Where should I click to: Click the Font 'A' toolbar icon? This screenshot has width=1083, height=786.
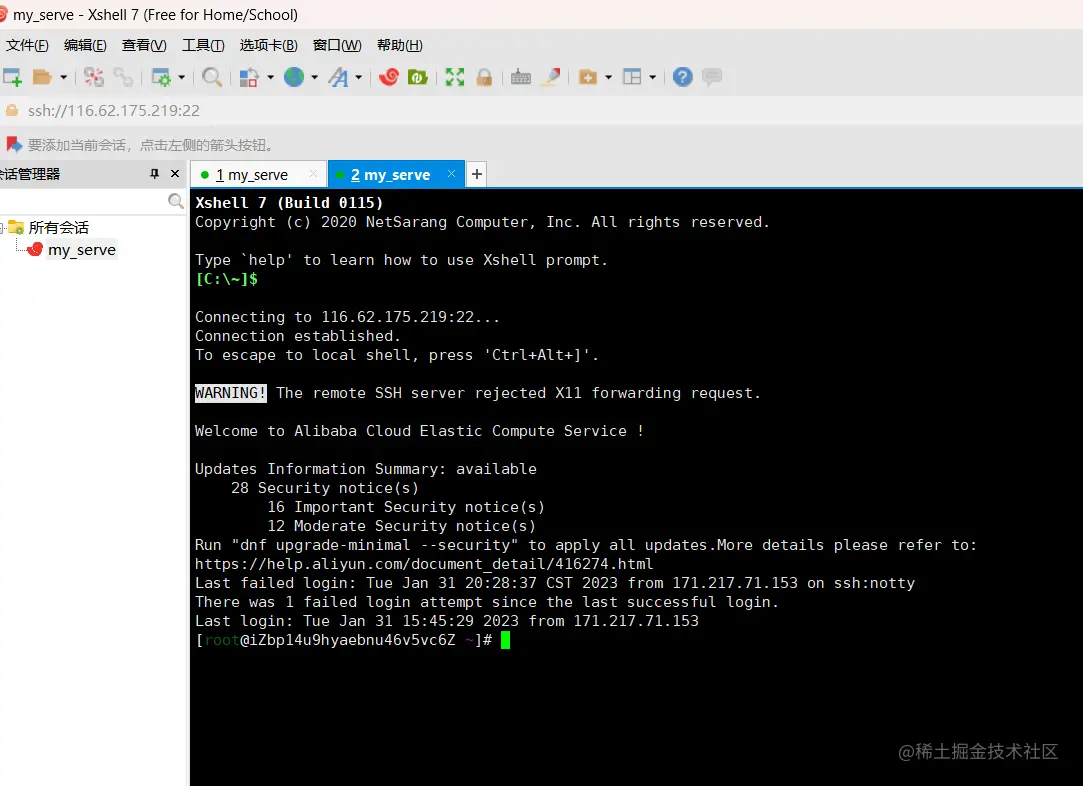[338, 77]
